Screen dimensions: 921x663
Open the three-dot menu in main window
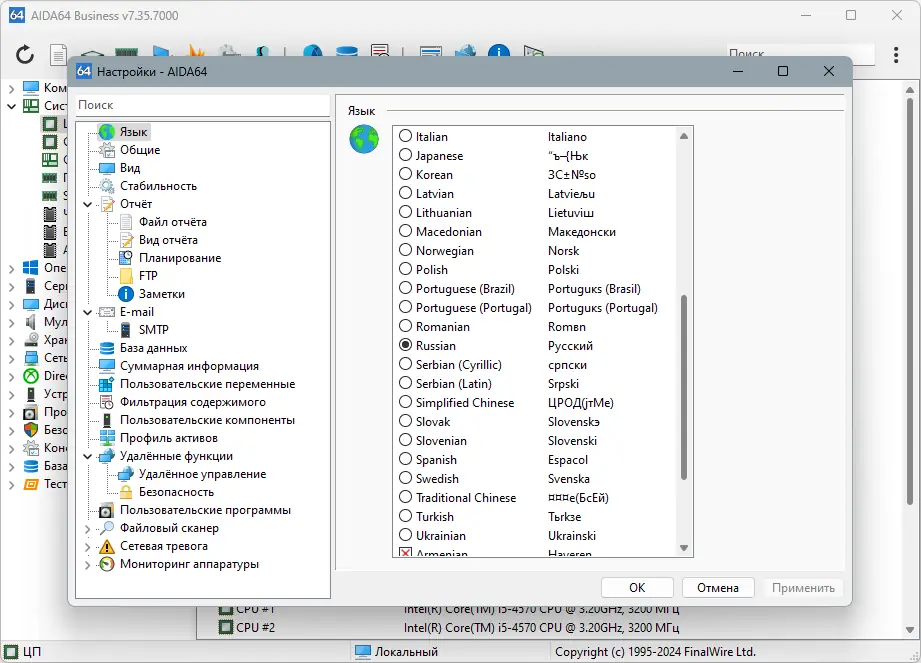click(896, 55)
